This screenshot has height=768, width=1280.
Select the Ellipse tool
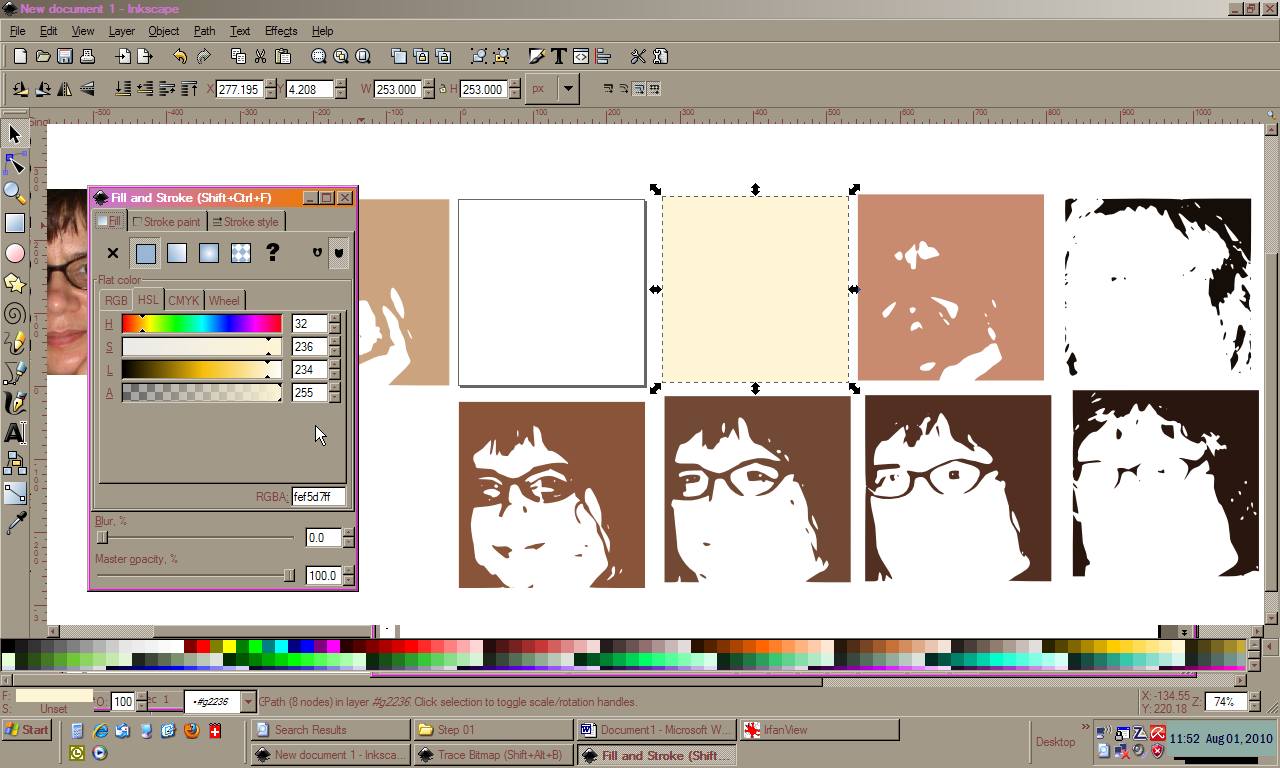tap(14, 253)
